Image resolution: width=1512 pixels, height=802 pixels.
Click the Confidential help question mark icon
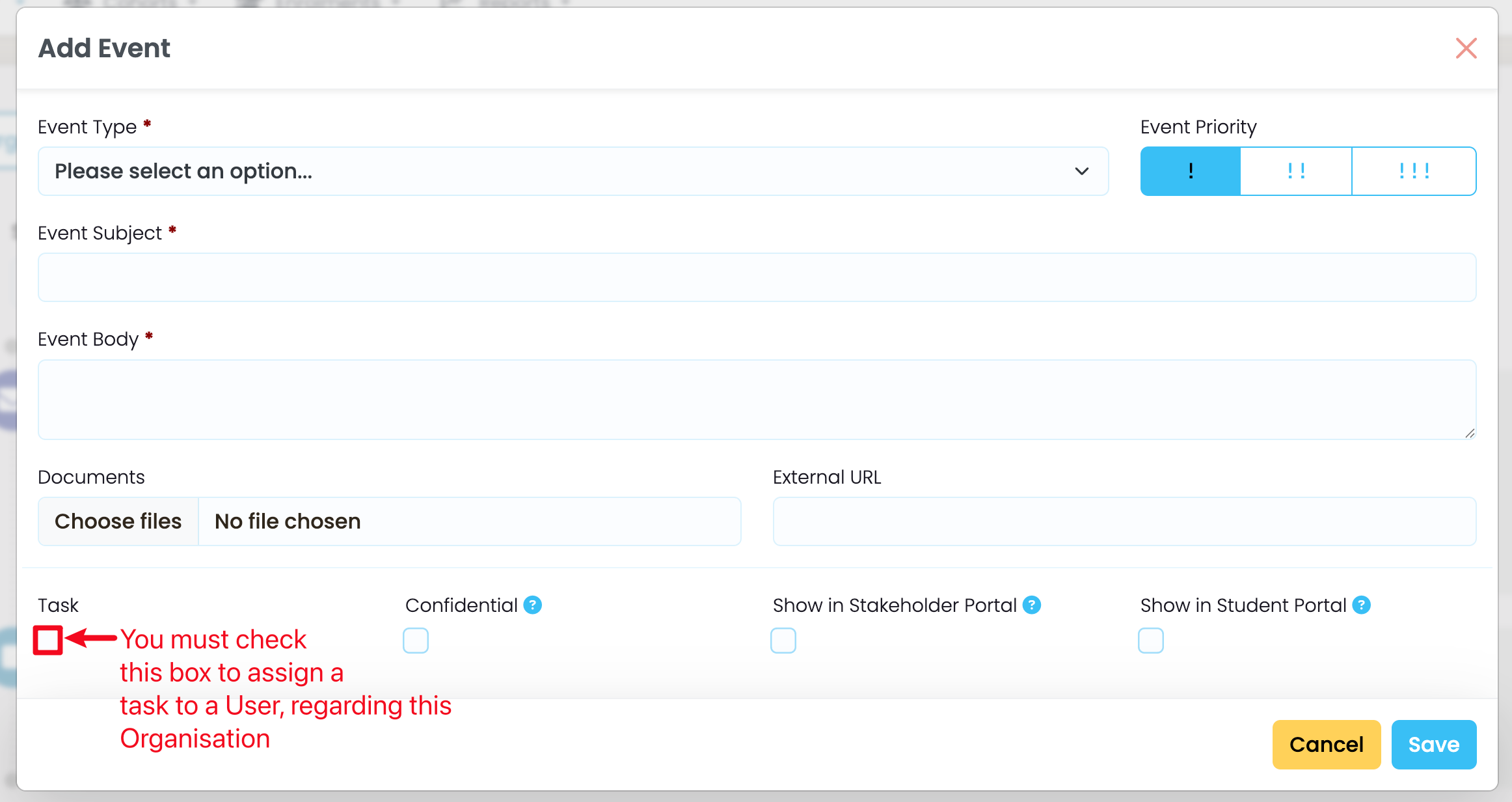(533, 605)
